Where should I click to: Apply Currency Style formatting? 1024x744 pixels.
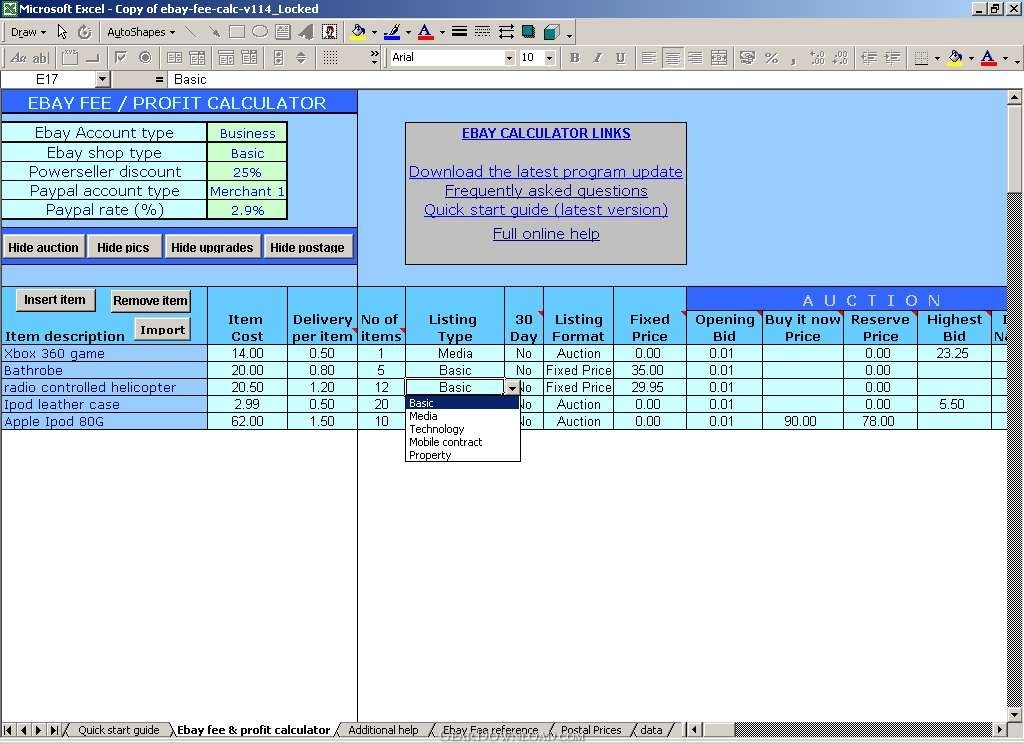pos(747,57)
